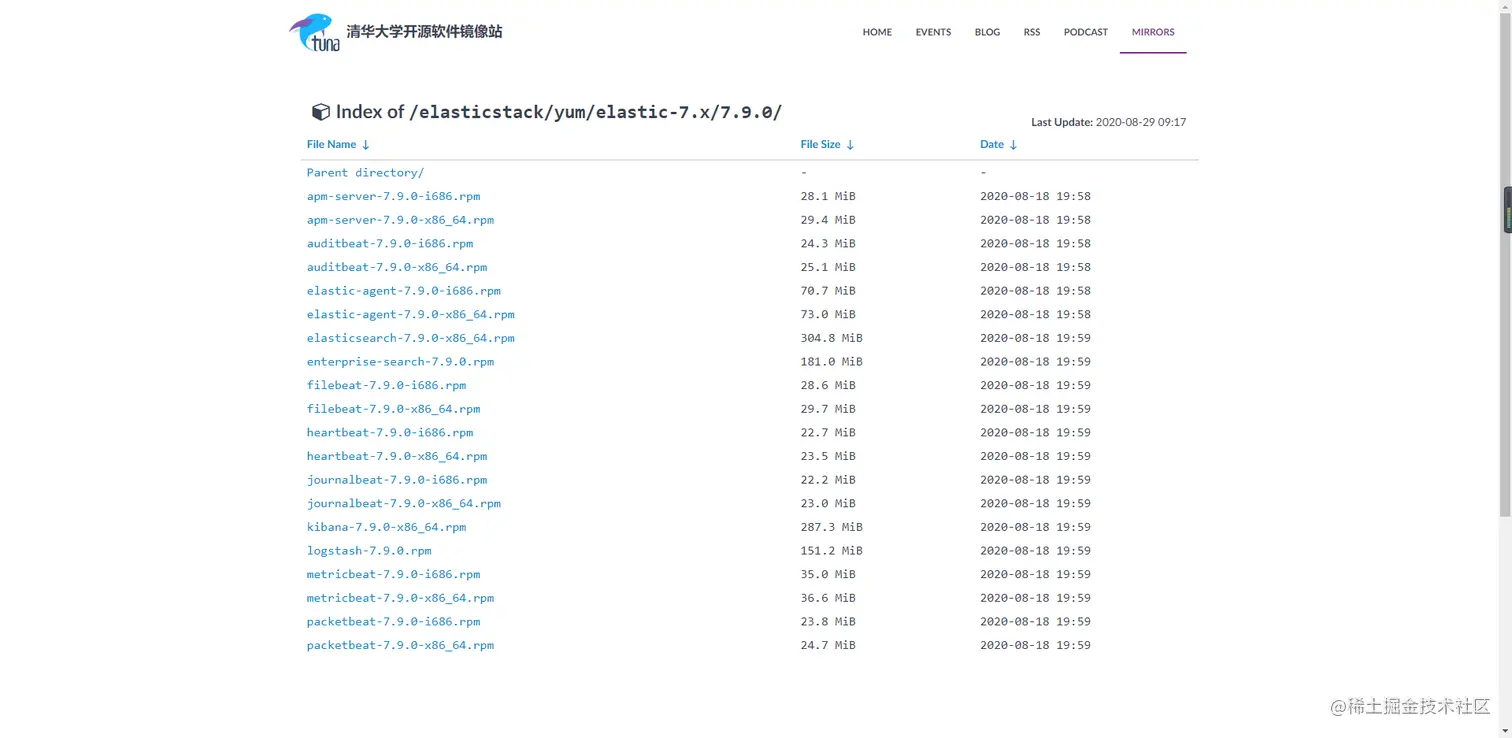Open the BLOG nav item

coord(987,32)
